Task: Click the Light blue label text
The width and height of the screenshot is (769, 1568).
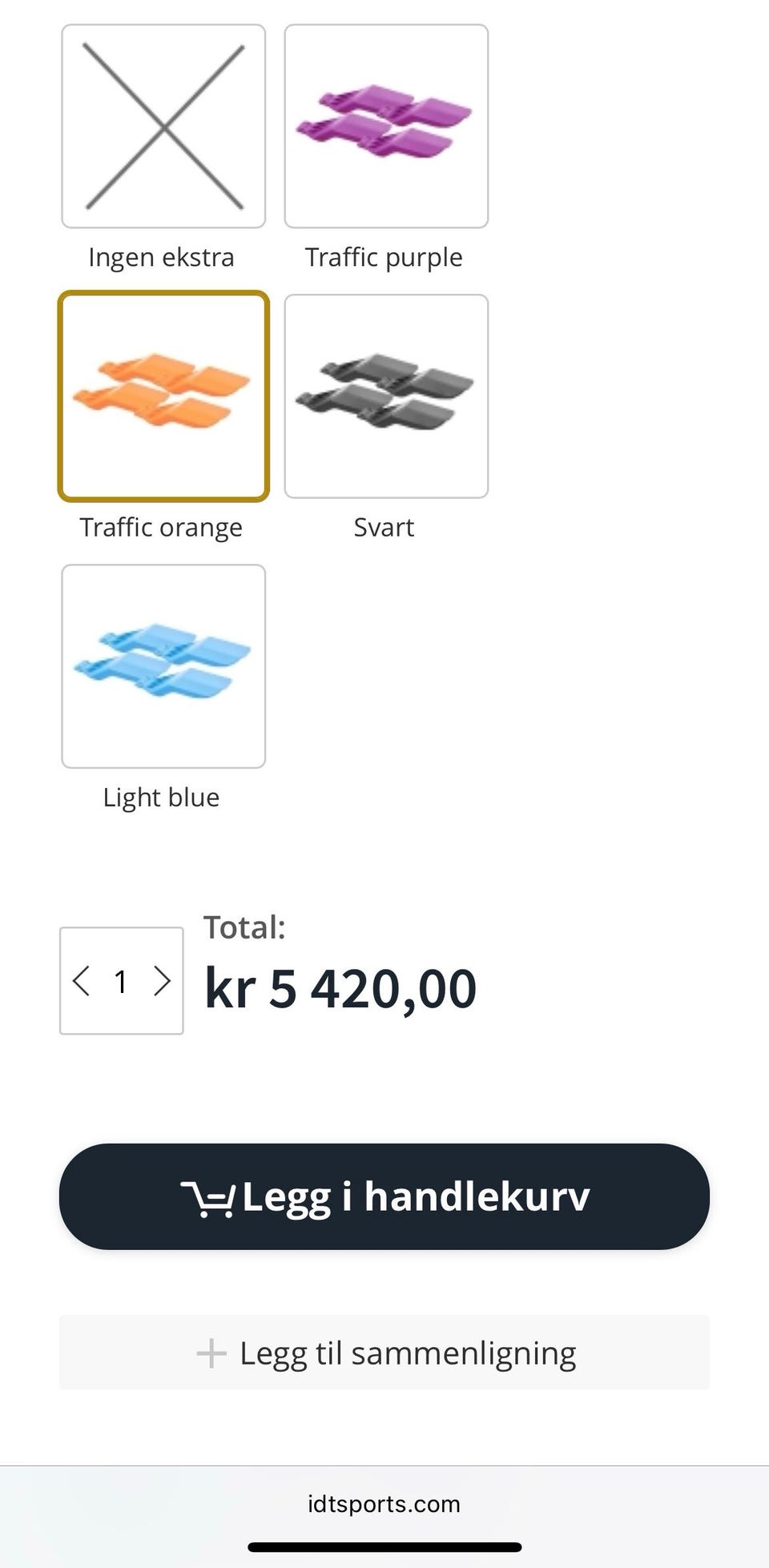Action: 161,798
